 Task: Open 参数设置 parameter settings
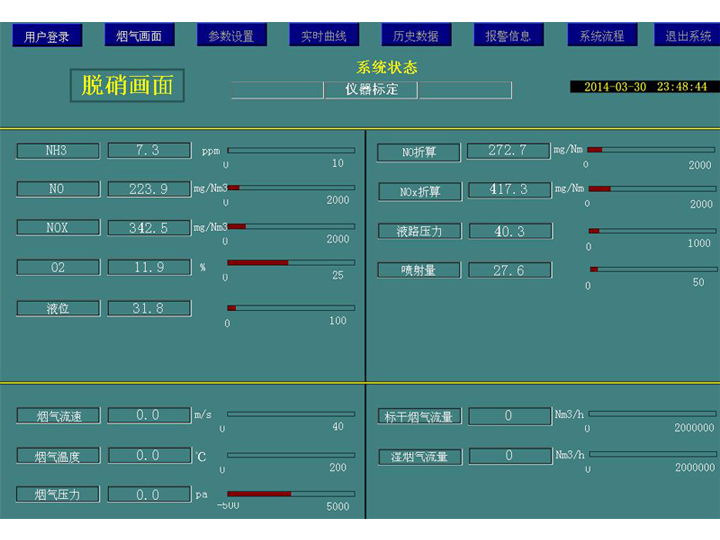(x=232, y=35)
